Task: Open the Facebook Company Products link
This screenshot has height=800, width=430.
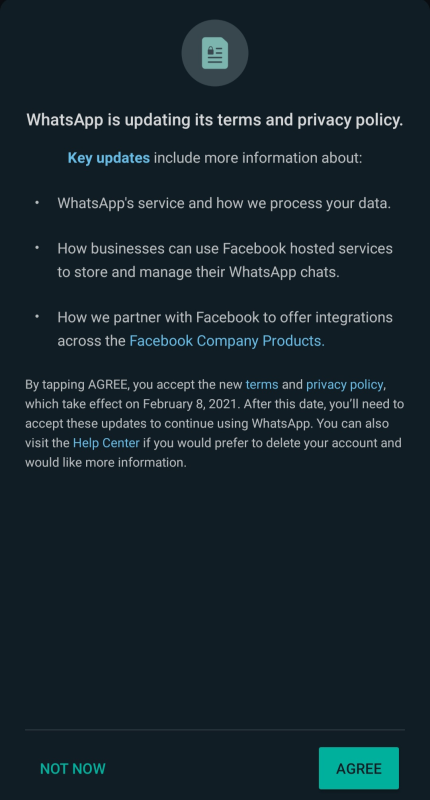Action: [227, 341]
